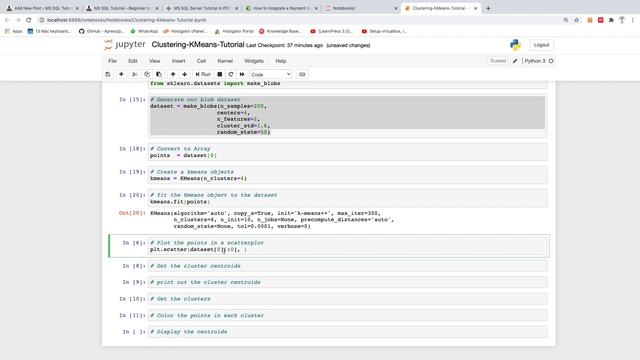The width and height of the screenshot is (640, 360).
Task: Move the selected cell up
Action: pyautogui.click(x=173, y=74)
